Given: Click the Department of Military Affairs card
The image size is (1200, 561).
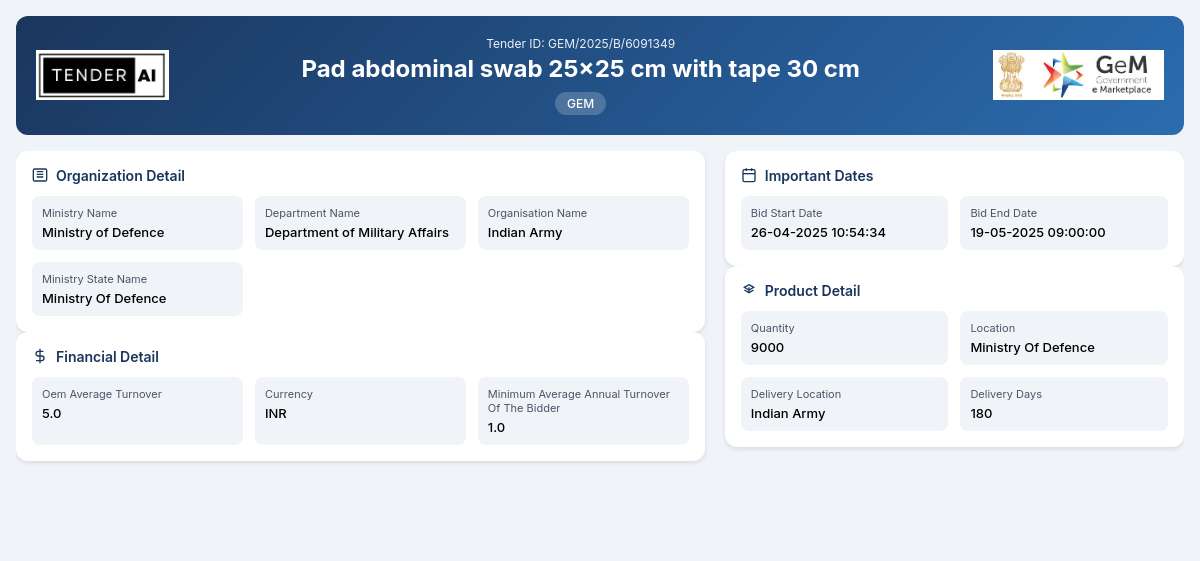Looking at the screenshot, I should coord(360,223).
